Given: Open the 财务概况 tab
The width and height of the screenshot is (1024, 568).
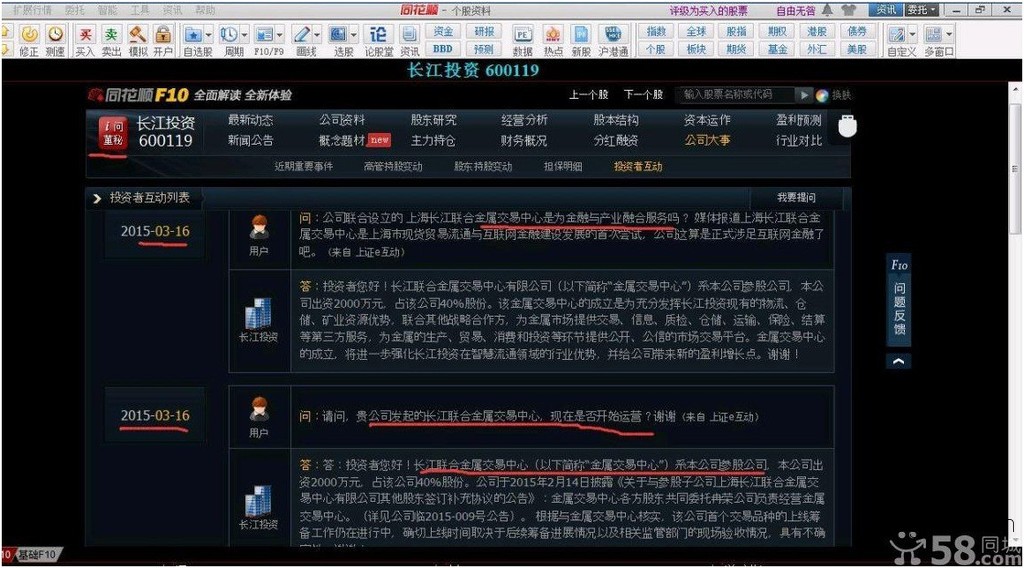Looking at the screenshot, I should click(524, 140).
